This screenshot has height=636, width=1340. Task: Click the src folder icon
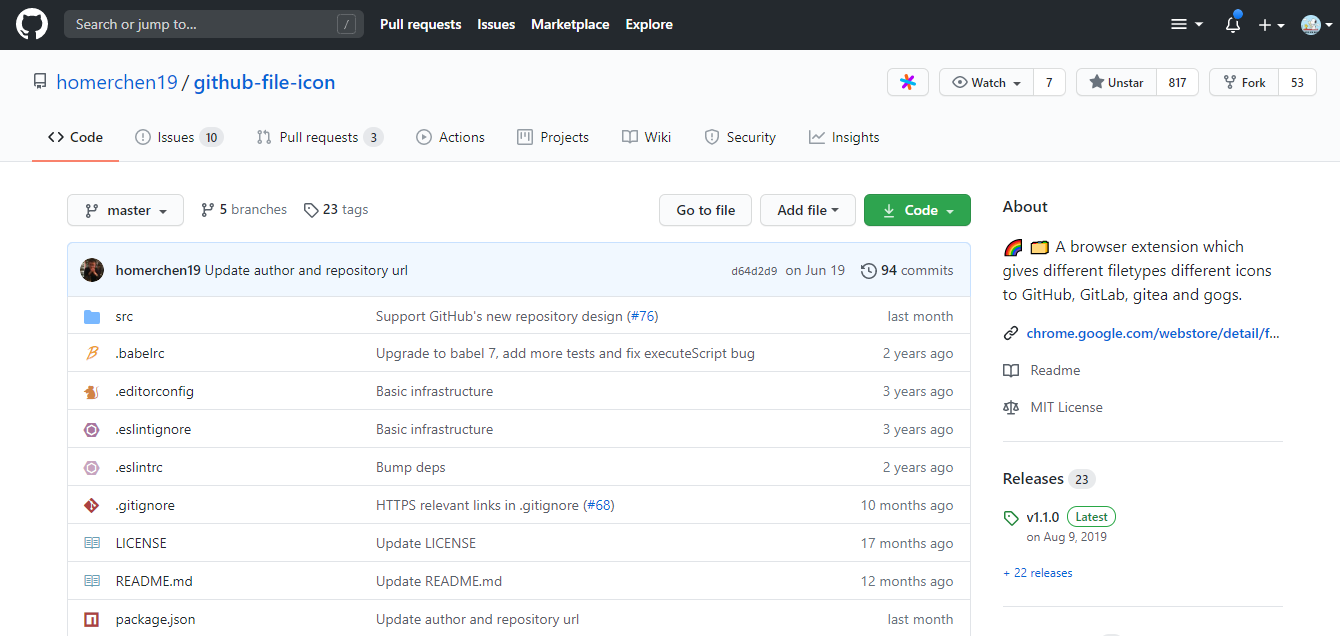click(92, 316)
